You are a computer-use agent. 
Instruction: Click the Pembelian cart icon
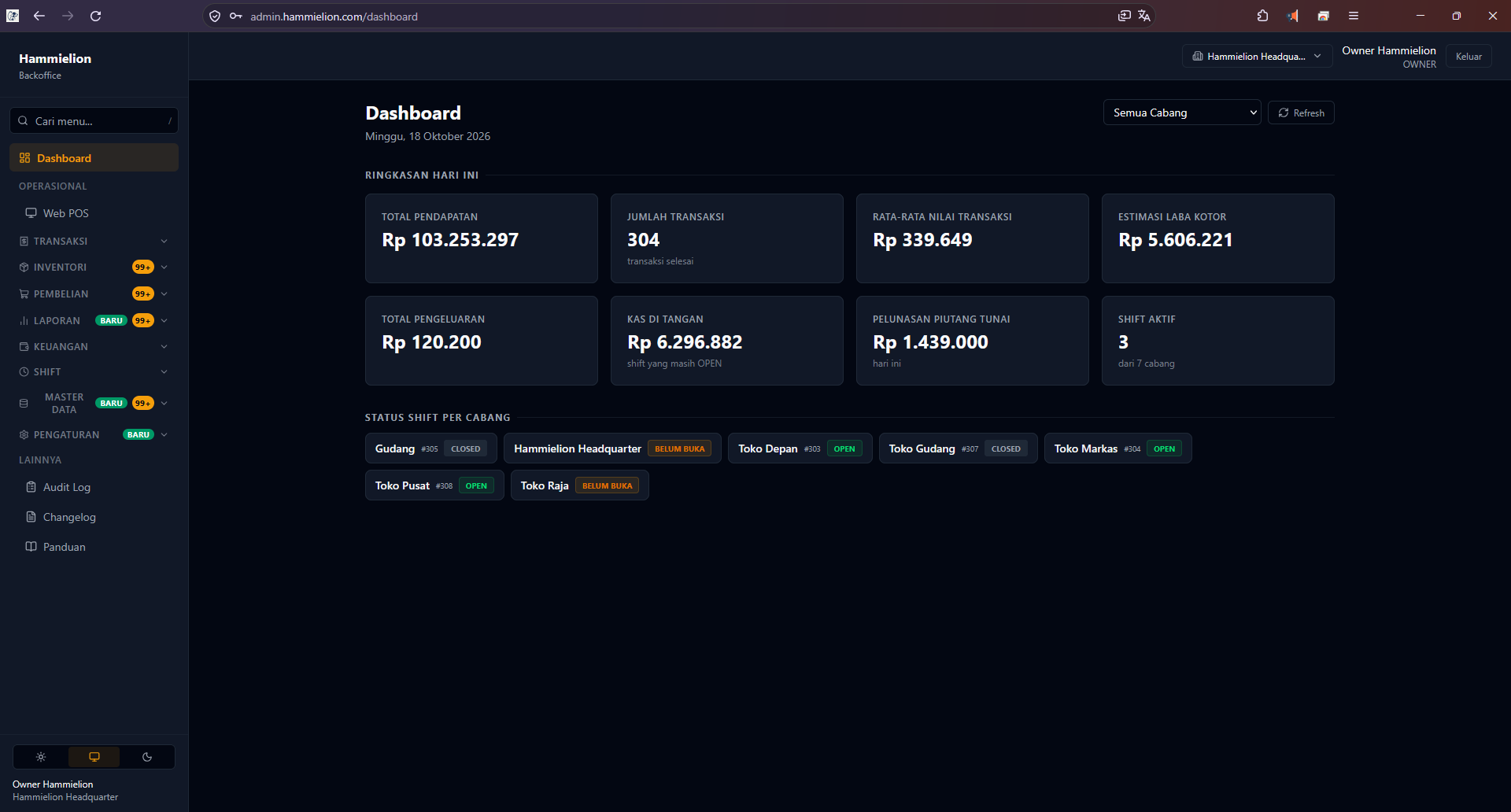pos(24,294)
